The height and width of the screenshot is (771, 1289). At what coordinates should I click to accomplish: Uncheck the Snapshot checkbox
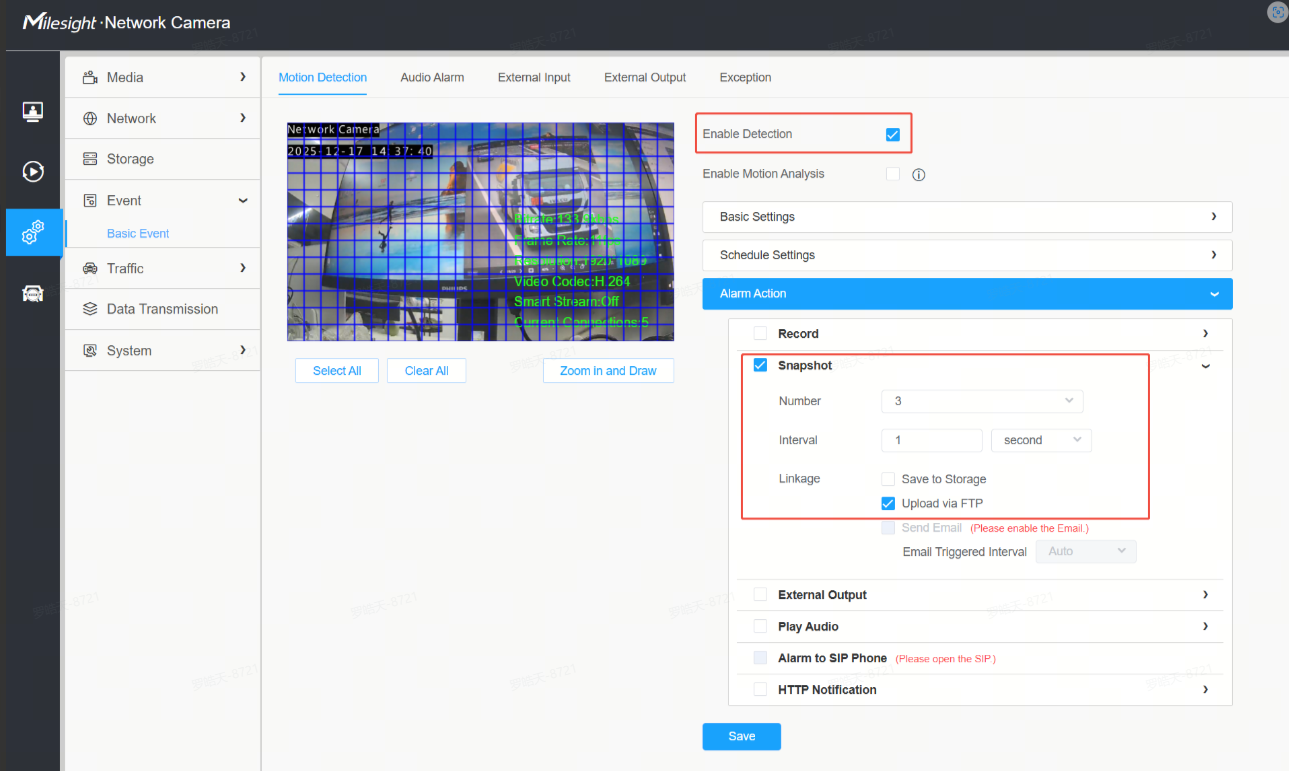(x=760, y=365)
